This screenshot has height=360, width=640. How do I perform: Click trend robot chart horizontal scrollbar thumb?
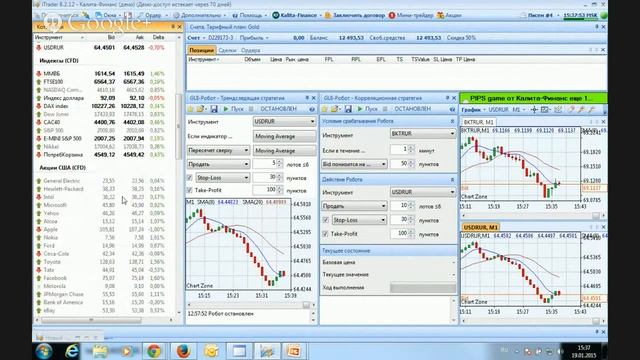point(306,305)
